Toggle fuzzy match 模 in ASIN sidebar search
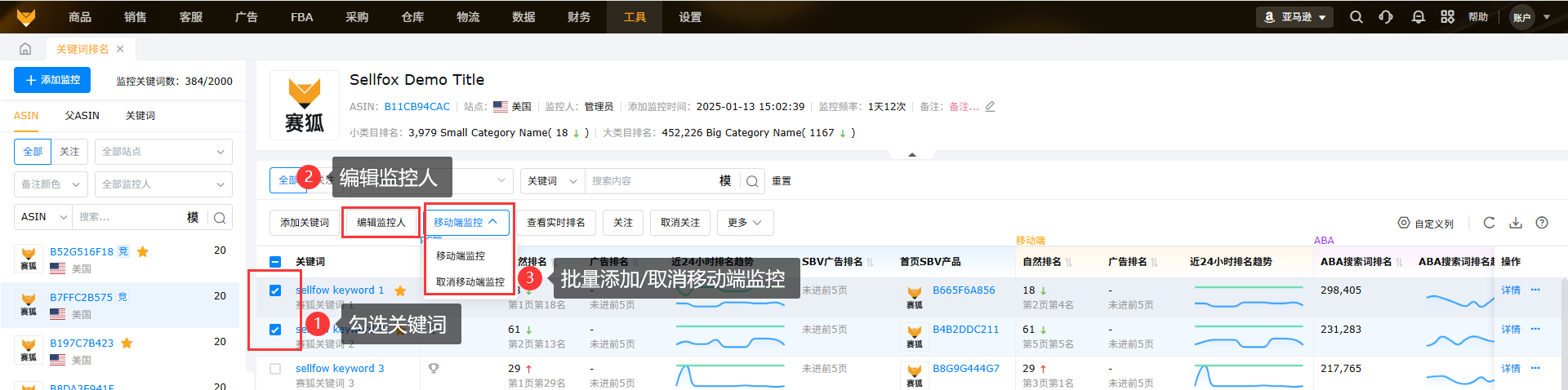Viewport: 1568px width, 390px height. click(x=193, y=217)
